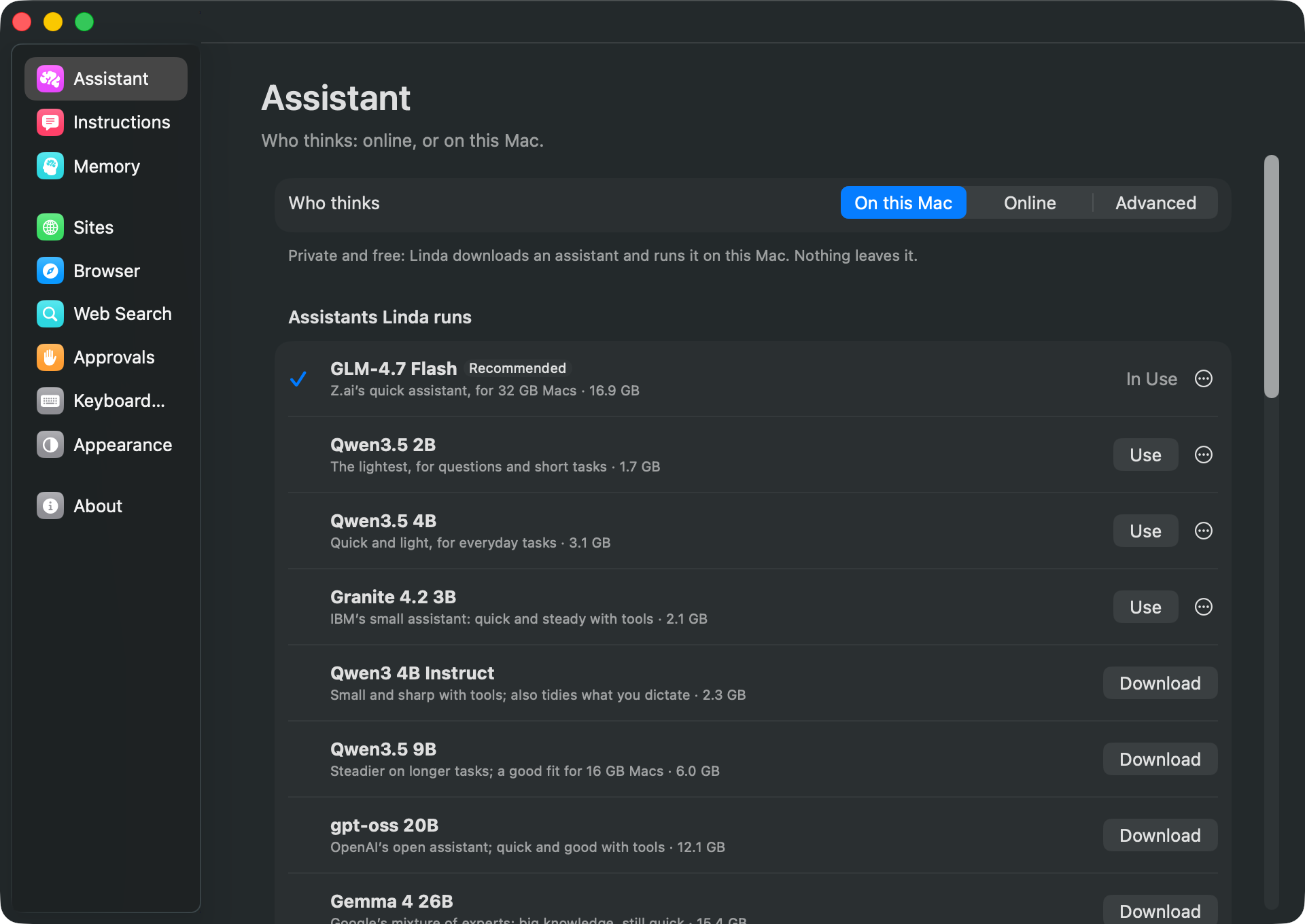This screenshot has width=1305, height=924.
Task: Use the Qwen3.5 4B assistant
Action: [x=1145, y=531]
